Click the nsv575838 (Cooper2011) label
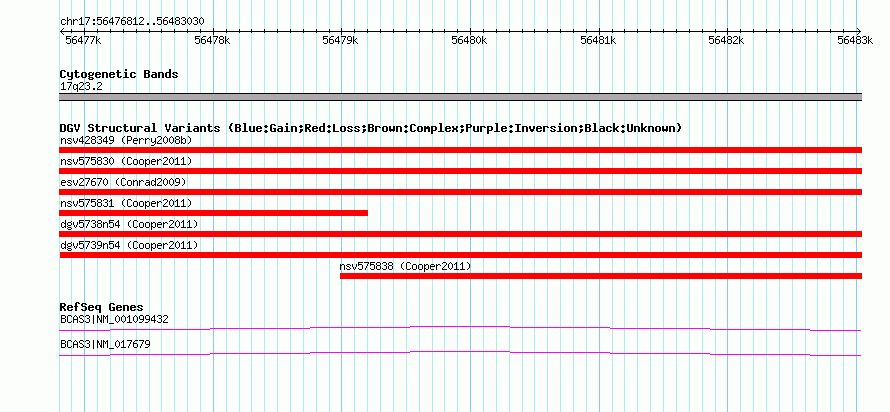890x412 pixels. pos(405,266)
